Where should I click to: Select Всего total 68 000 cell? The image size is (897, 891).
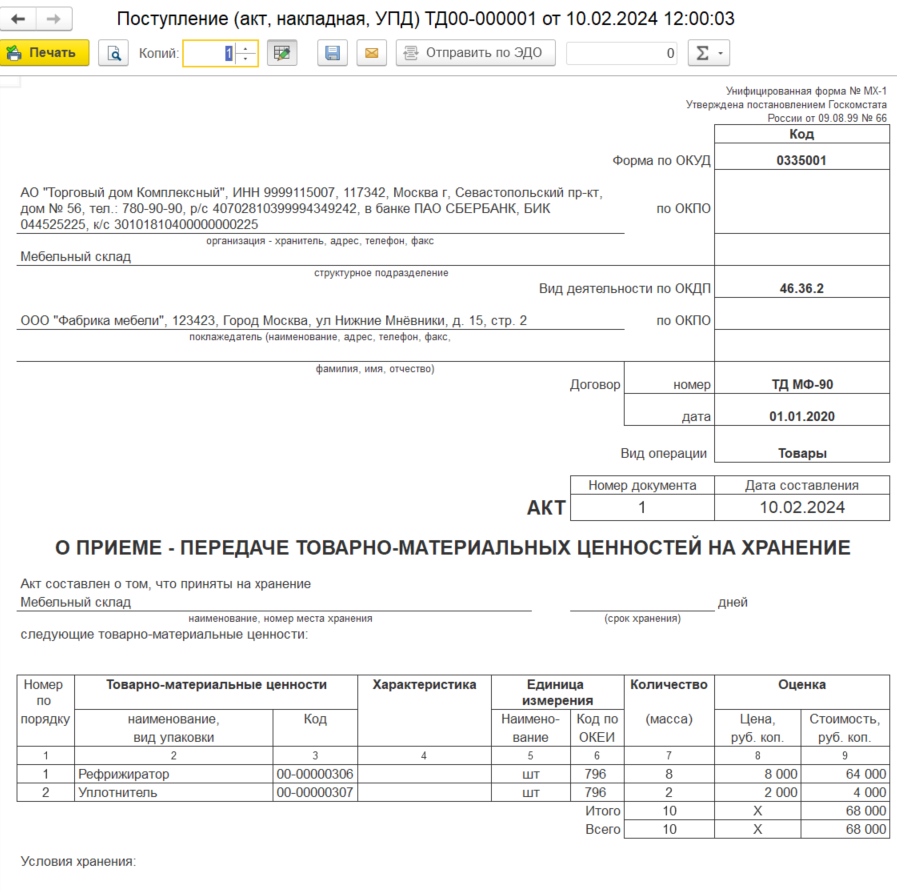(x=845, y=829)
